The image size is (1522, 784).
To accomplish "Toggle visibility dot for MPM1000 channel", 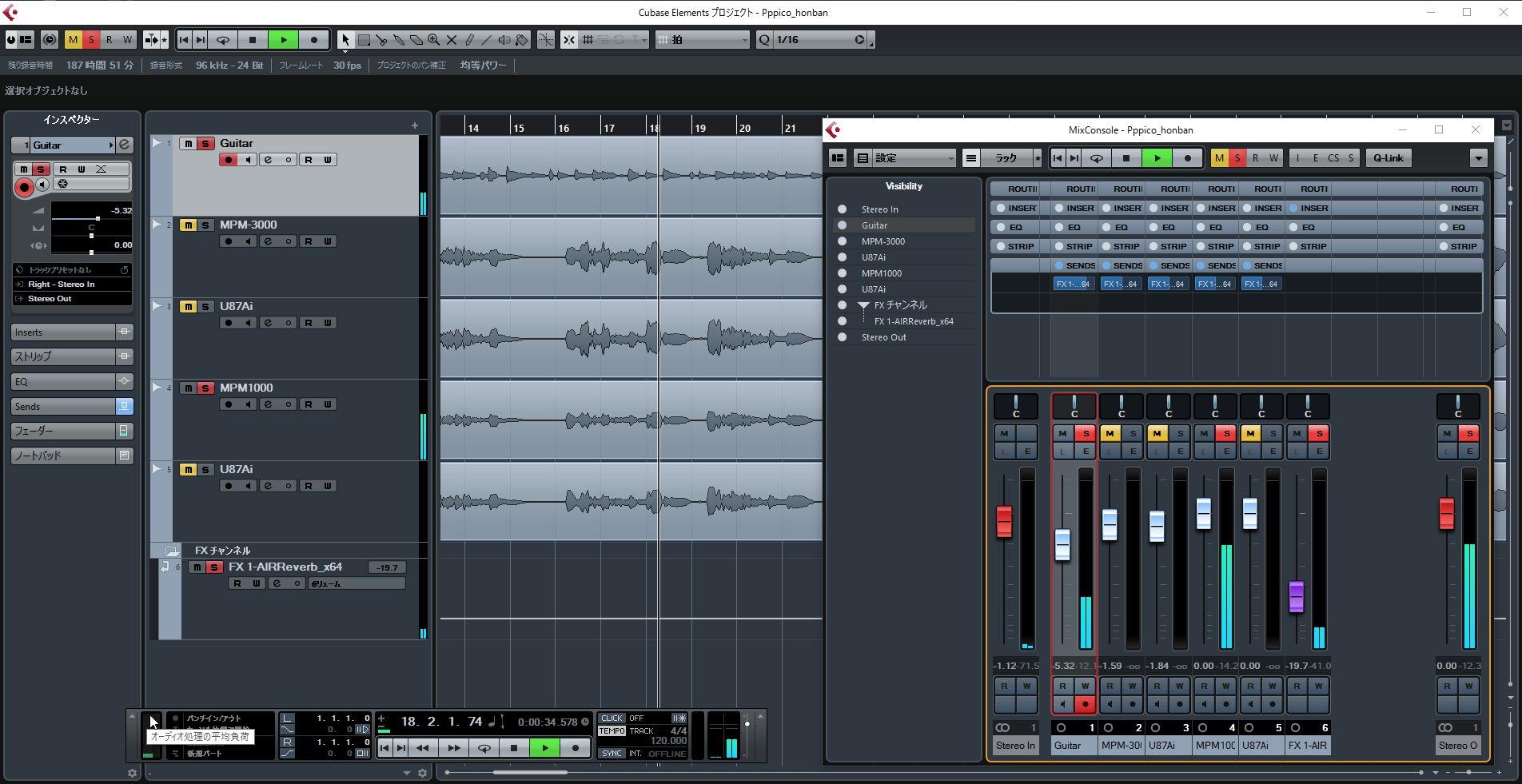I will pyautogui.click(x=842, y=273).
